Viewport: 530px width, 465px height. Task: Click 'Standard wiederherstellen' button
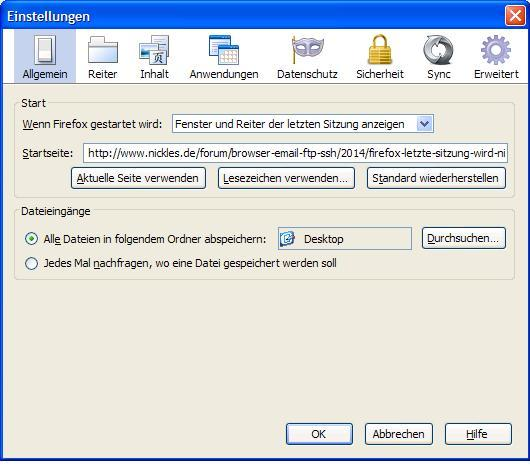click(436, 178)
